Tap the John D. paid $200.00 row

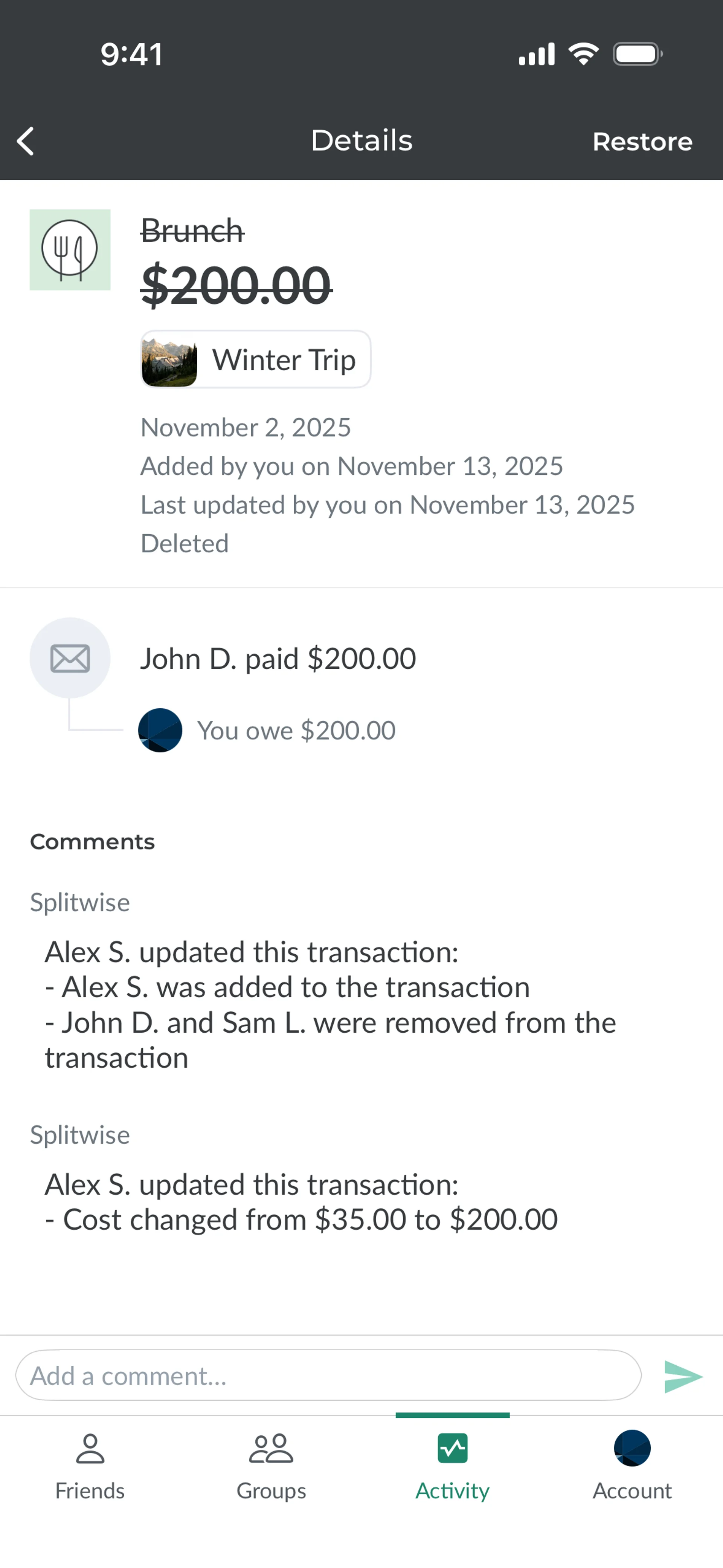(278, 659)
